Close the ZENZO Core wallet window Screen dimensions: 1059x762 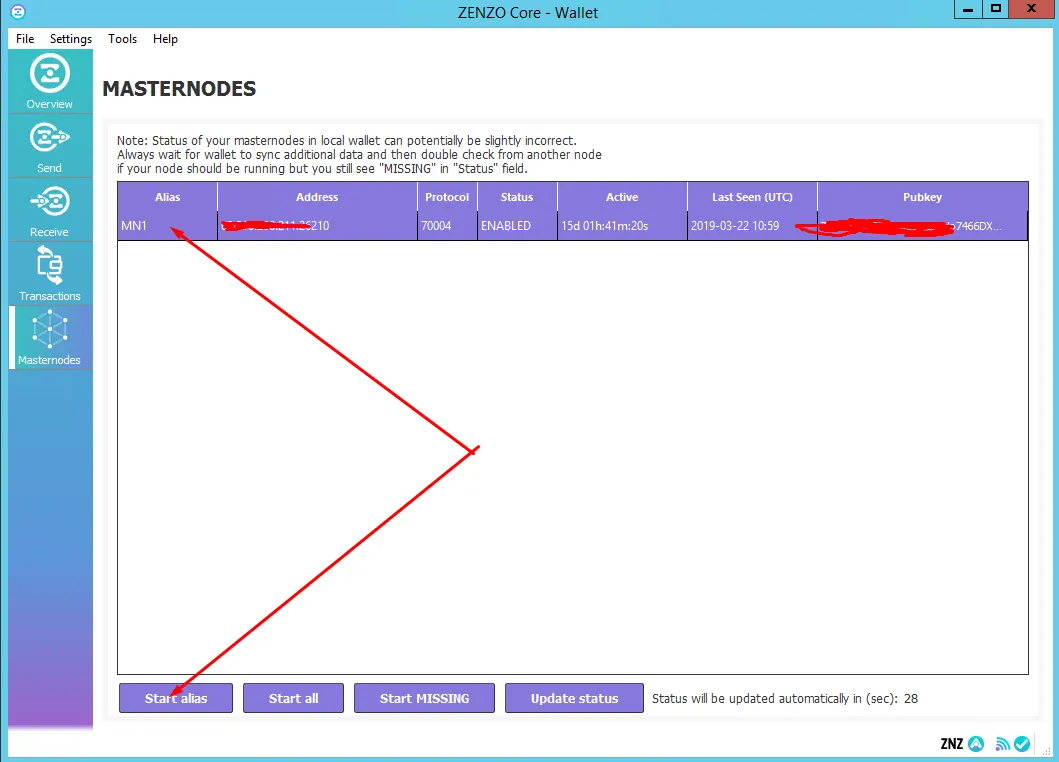tap(1031, 9)
